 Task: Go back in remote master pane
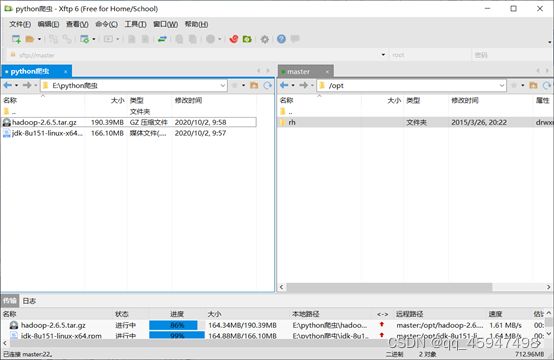click(x=284, y=85)
